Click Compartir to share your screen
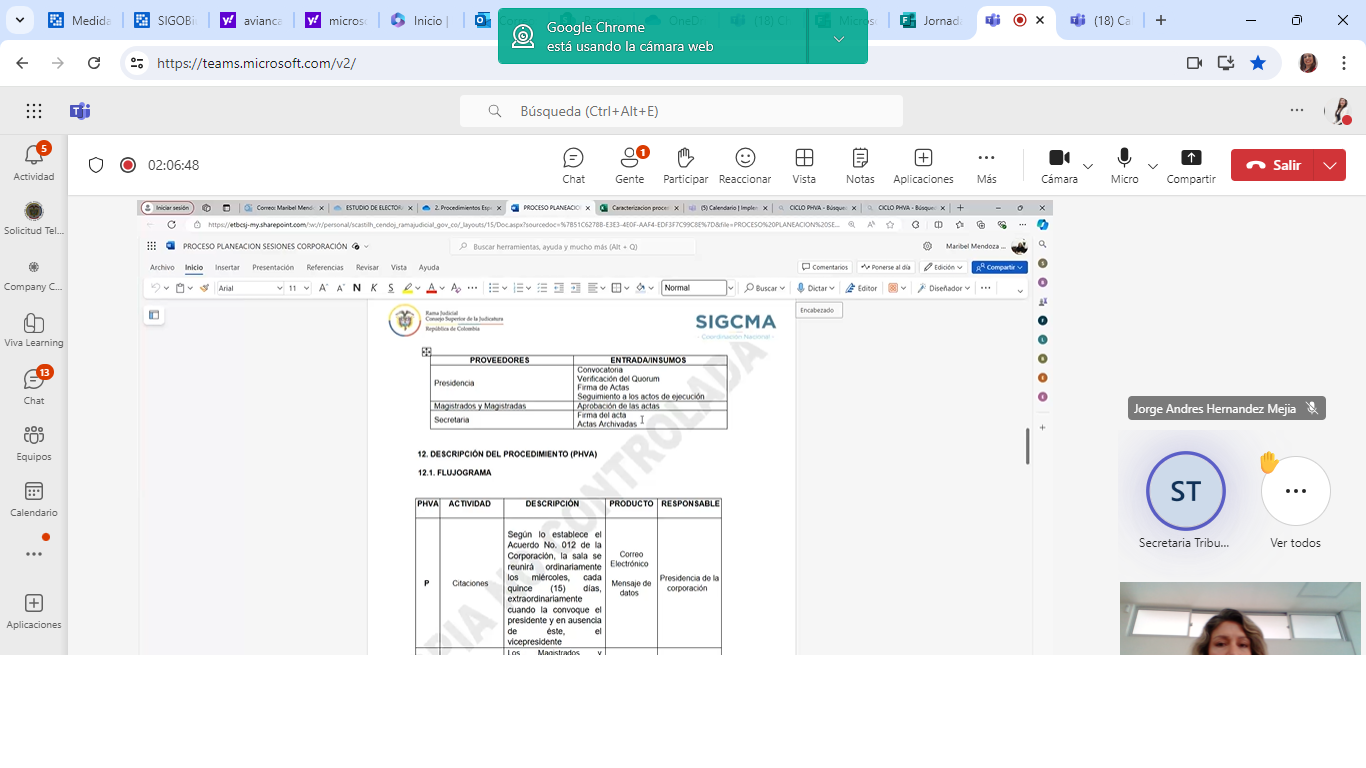This screenshot has height=768, width=1366. 1191,165
